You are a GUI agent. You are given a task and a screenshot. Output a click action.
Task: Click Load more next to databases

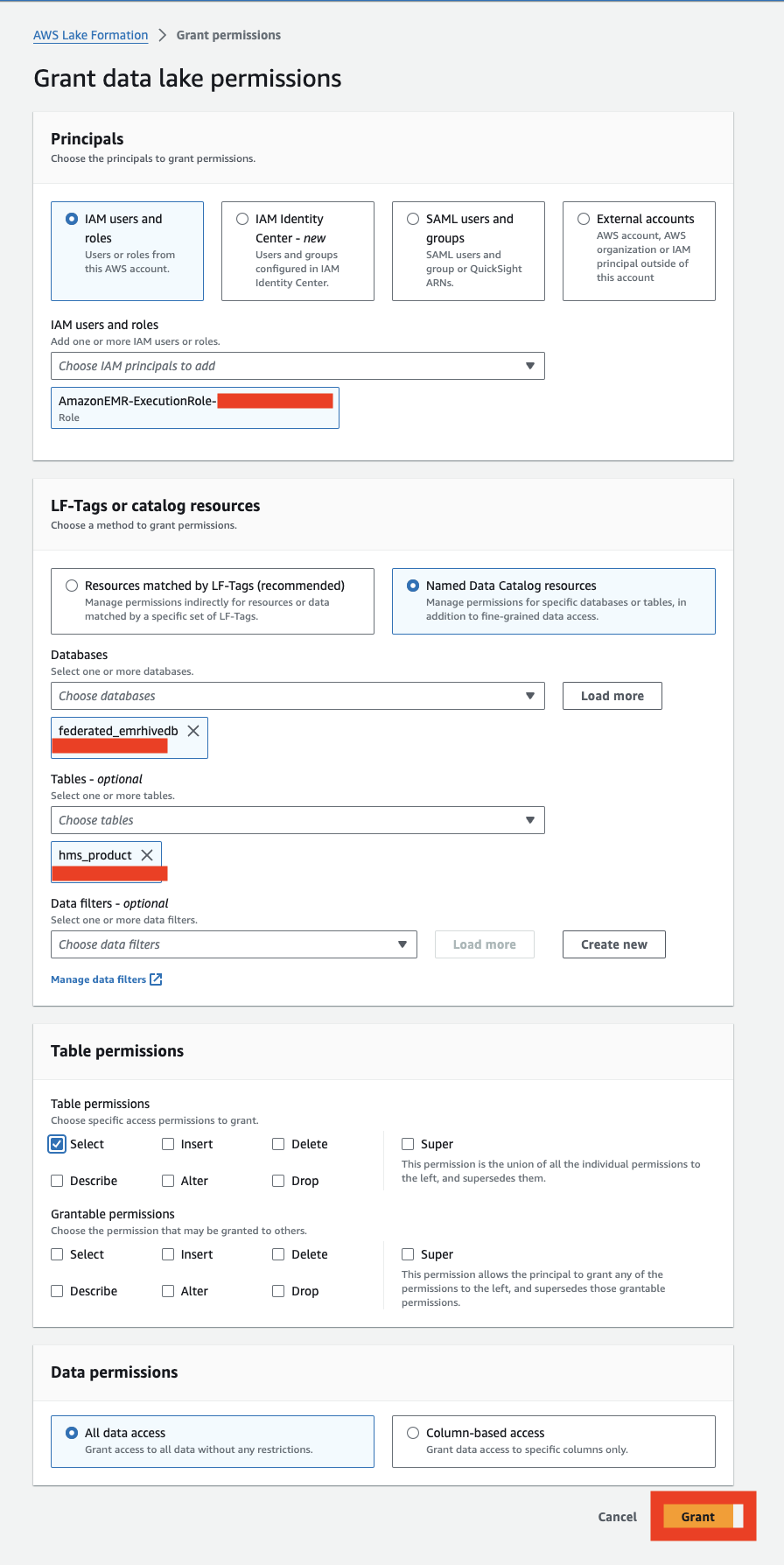pos(612,696)
